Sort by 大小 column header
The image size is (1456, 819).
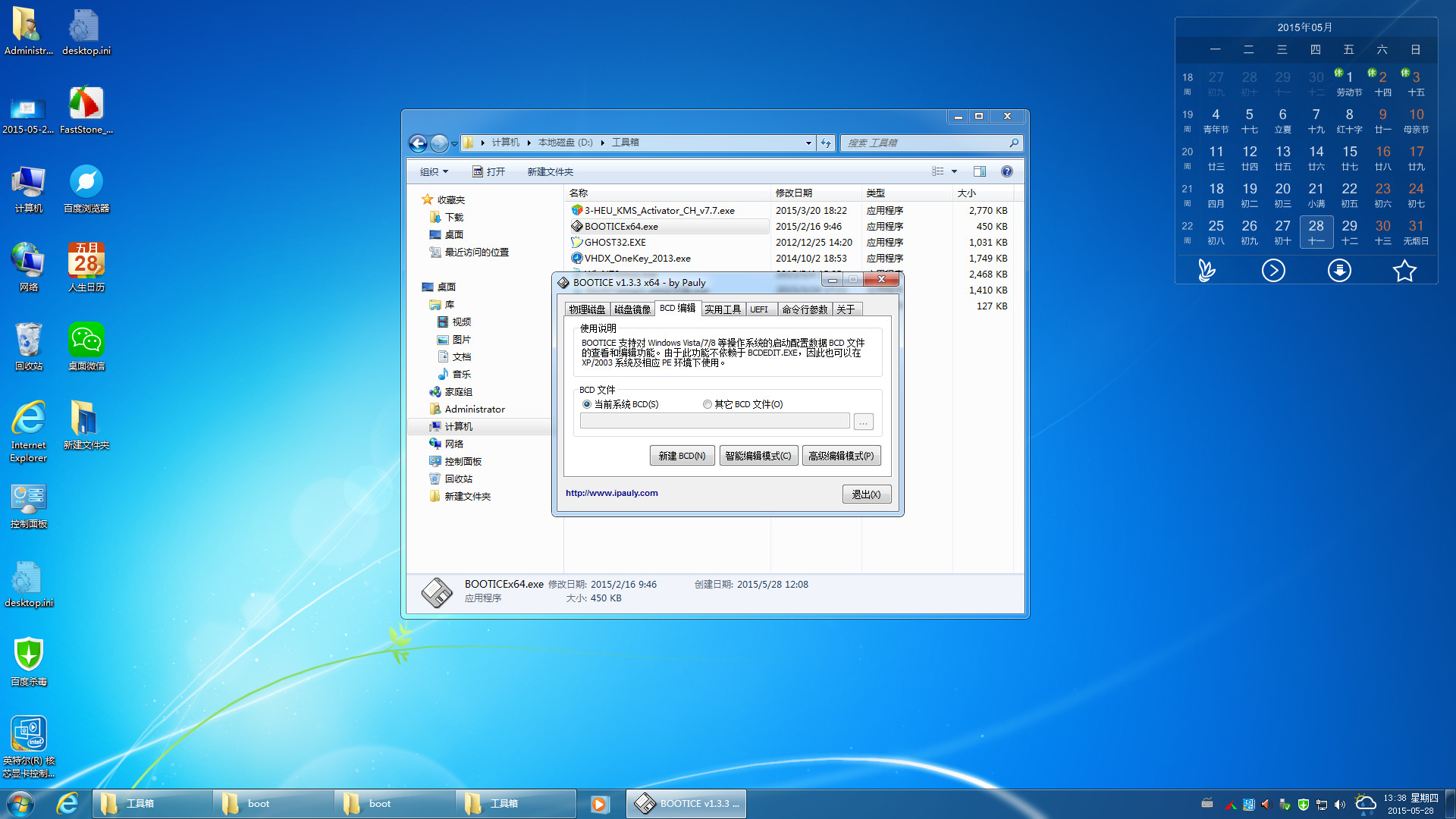pos(983,193)
